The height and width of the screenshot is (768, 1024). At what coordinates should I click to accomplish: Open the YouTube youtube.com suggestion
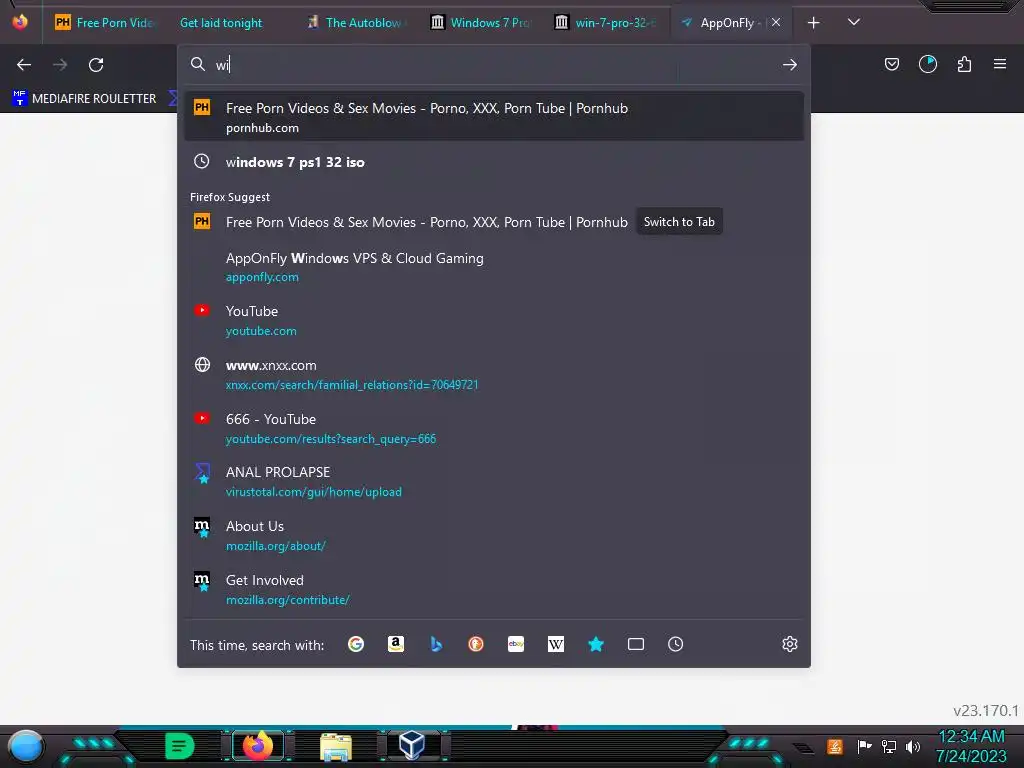[x=494, y=321]
